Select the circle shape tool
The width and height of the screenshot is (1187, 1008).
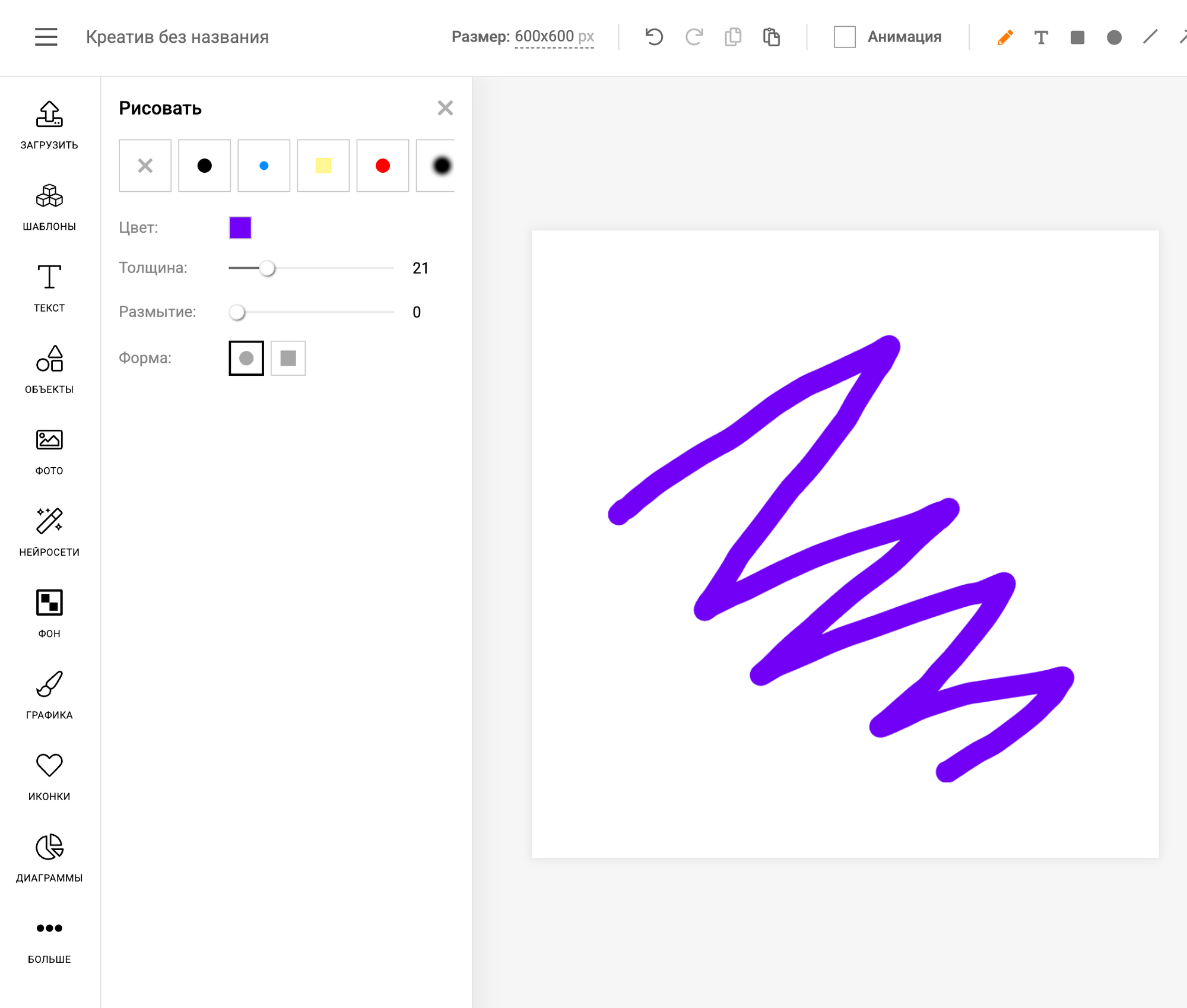[x=1114, y=37]
